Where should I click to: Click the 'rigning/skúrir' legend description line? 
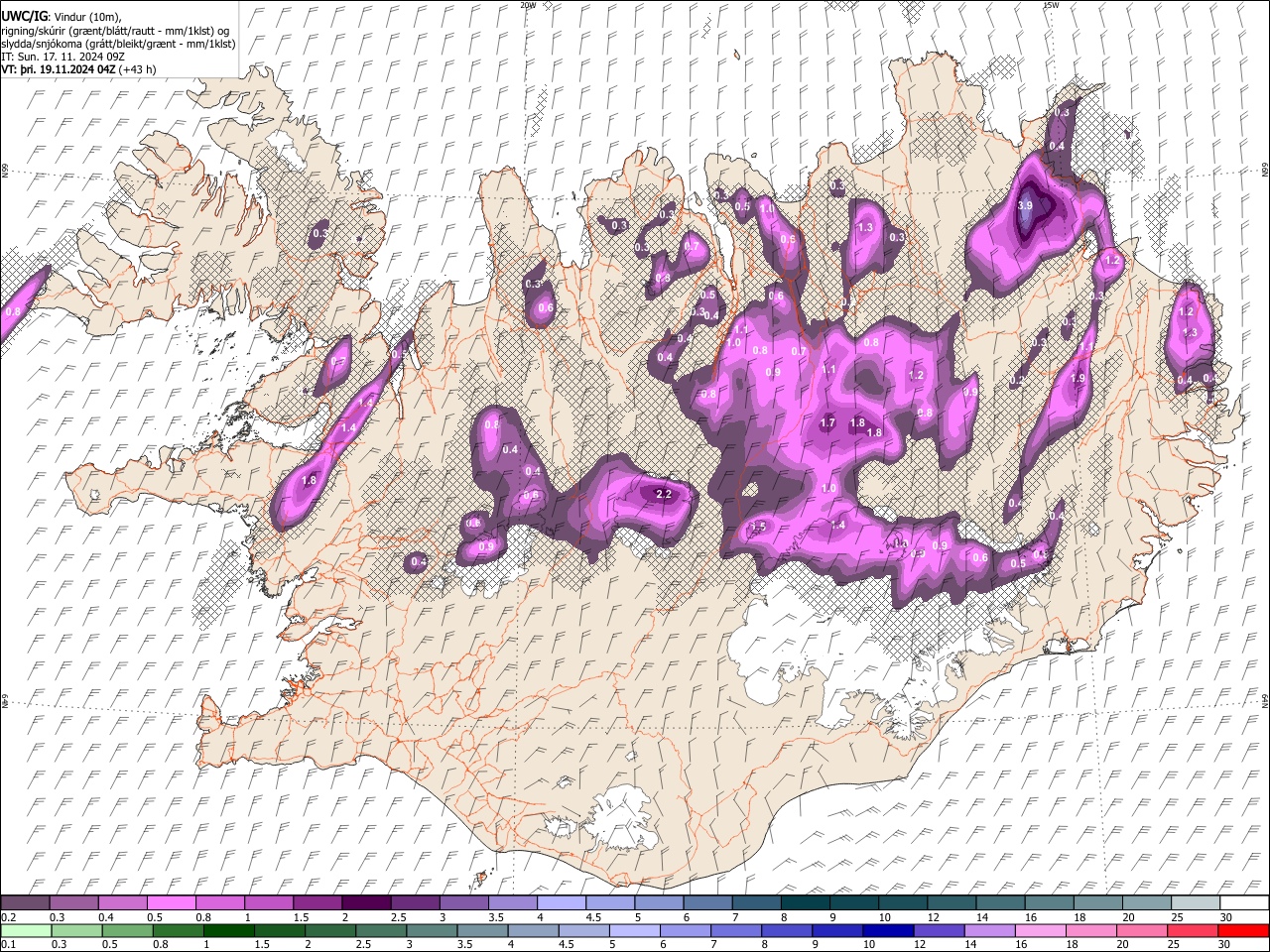pyautogui.click(x=115, y=30)
